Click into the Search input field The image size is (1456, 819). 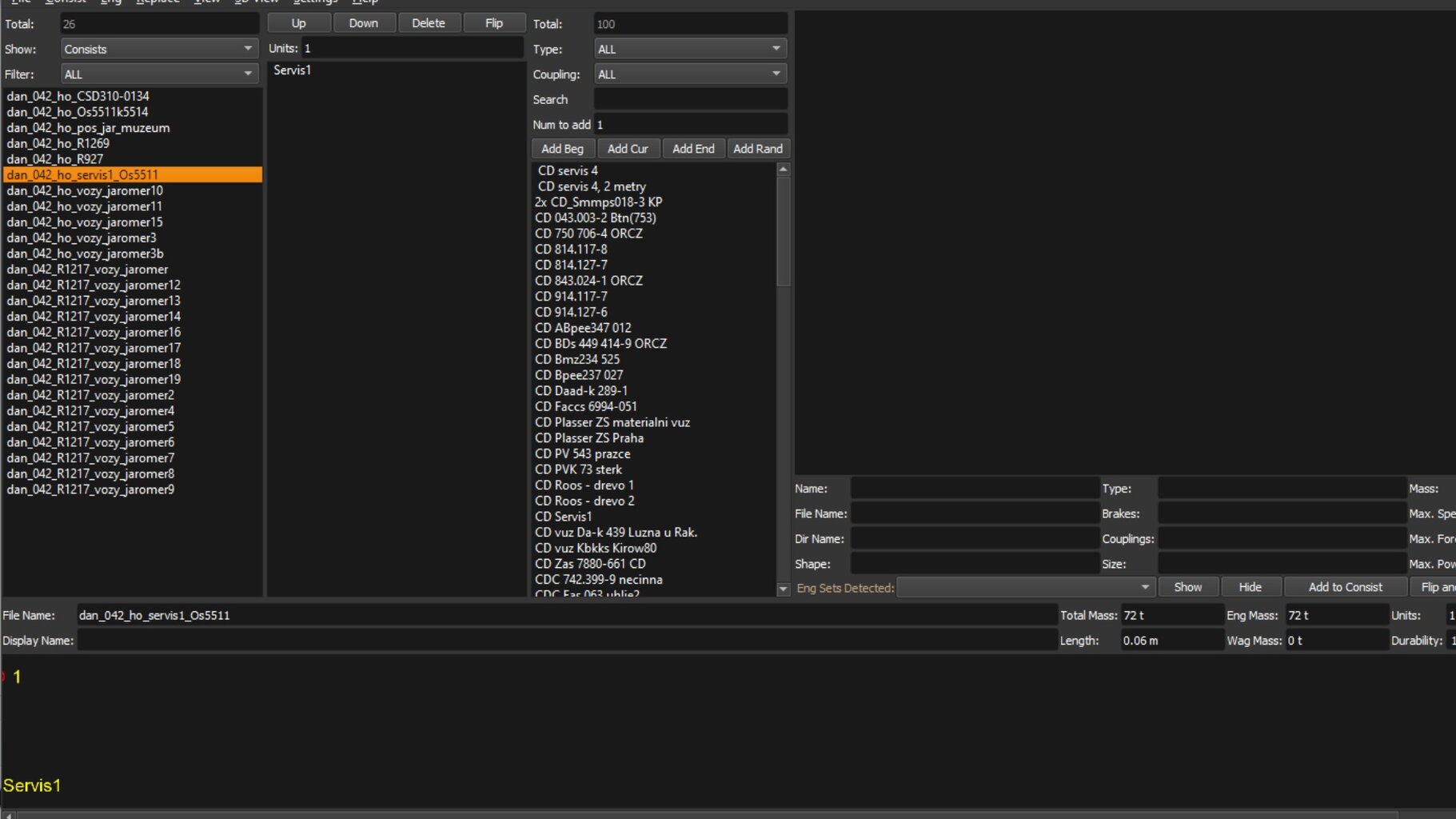coord(690,99)
